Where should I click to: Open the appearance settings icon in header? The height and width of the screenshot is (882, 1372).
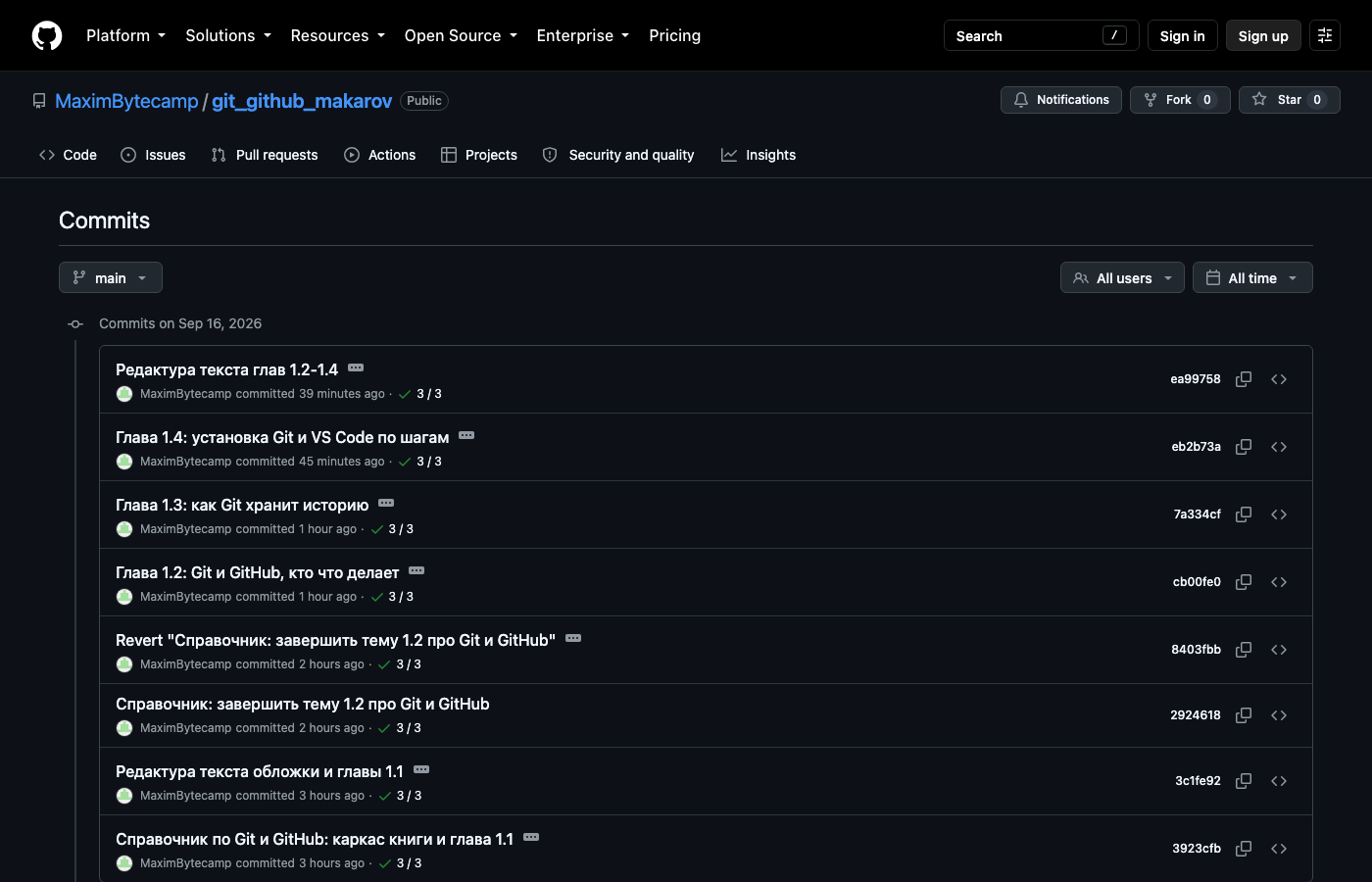point(1325,35)
